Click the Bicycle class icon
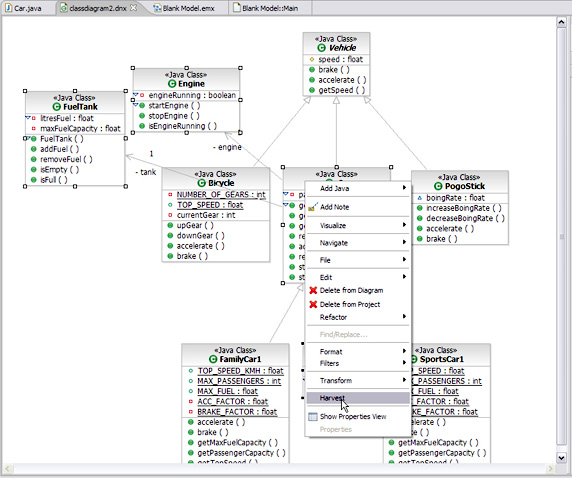 point(202,183)
